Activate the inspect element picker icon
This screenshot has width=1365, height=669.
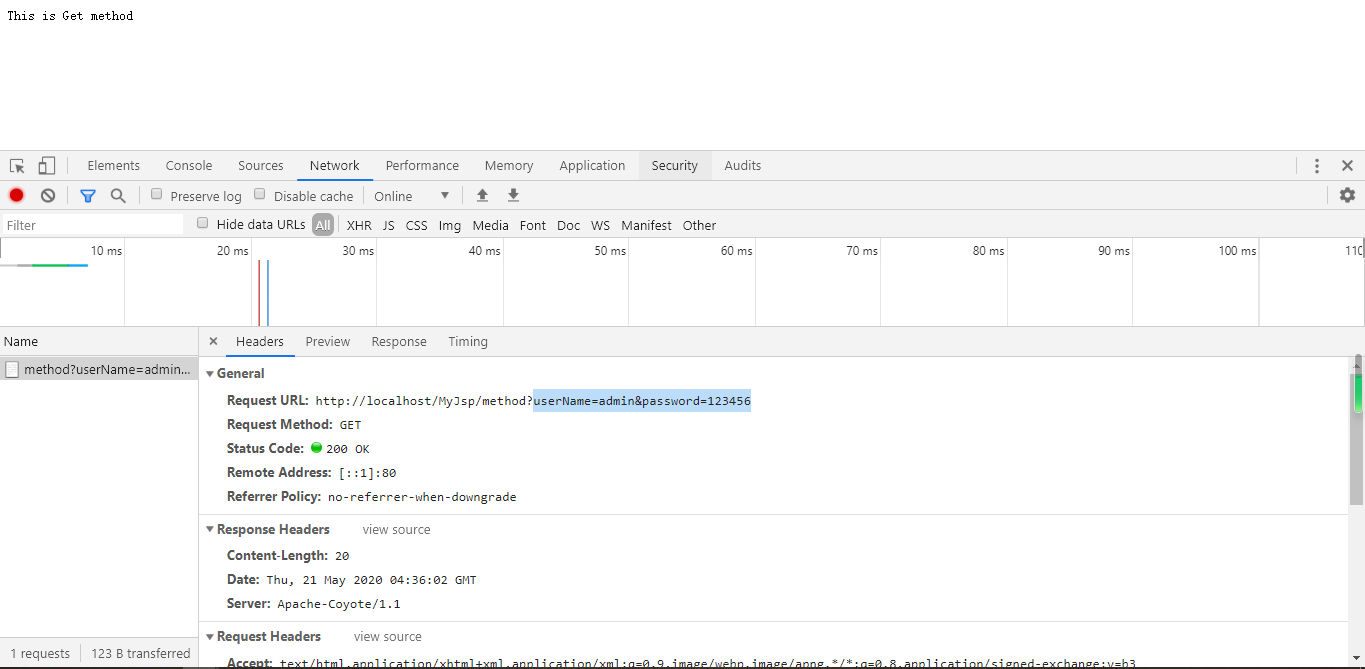click(x=17, y=166)
